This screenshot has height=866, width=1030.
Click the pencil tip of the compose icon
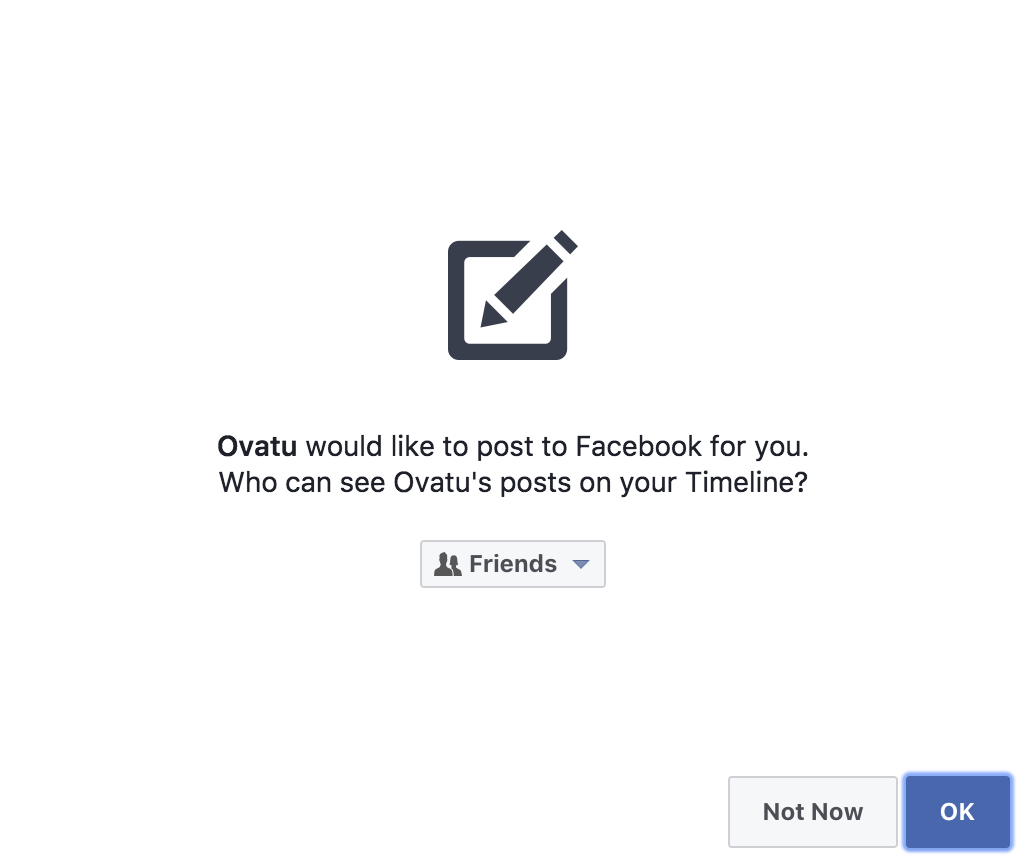(492, 315)
